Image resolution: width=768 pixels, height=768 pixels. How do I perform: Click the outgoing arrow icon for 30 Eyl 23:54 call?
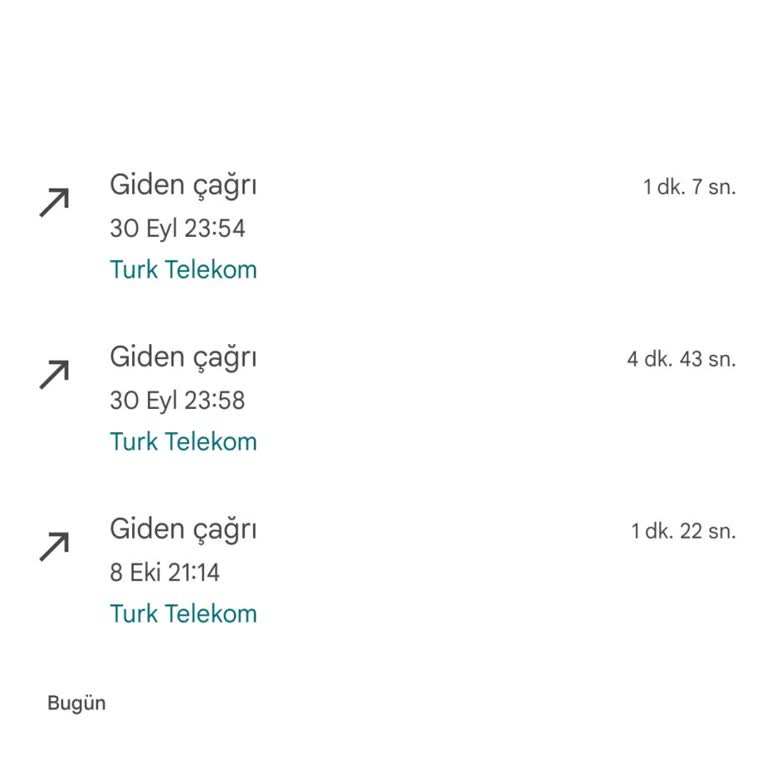coord(54,203)
